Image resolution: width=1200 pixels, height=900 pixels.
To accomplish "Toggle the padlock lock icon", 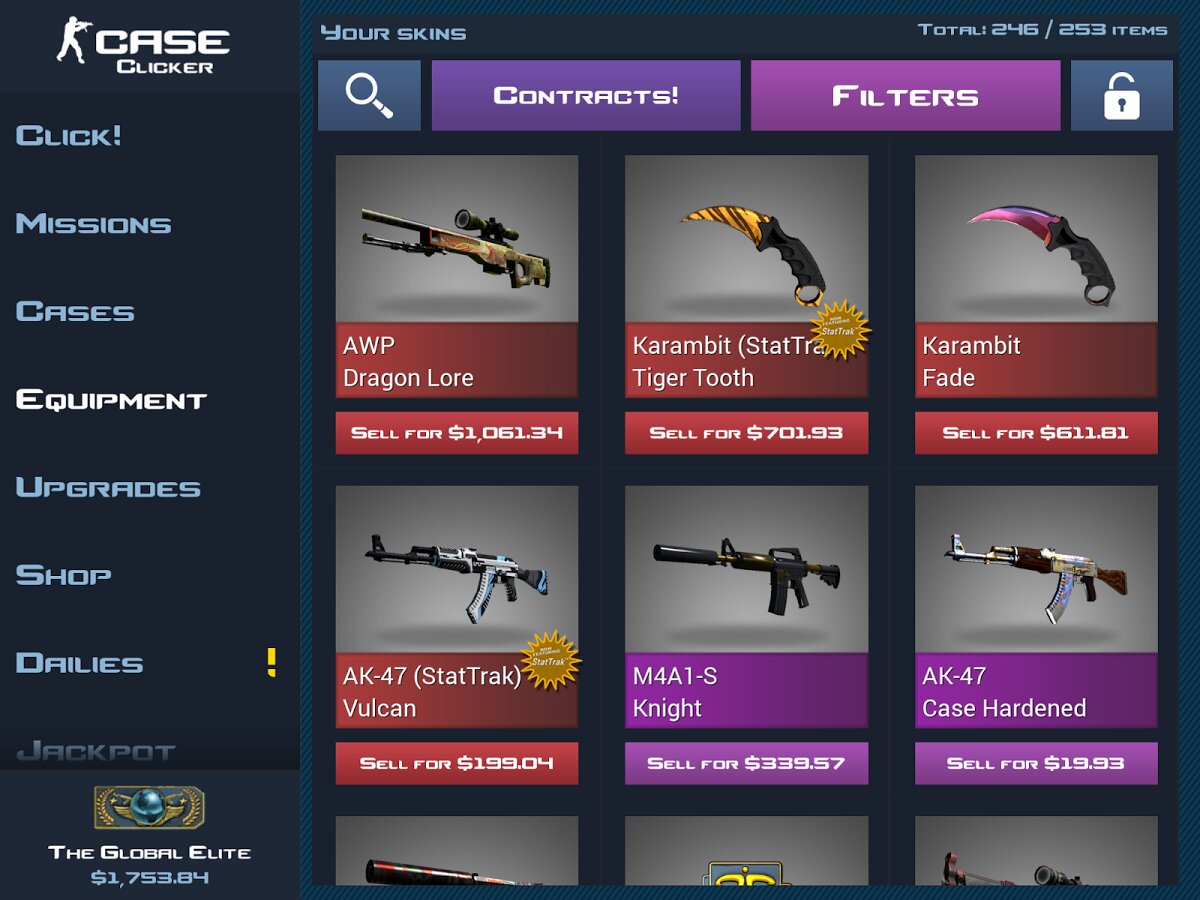I will tap(1121, 95).
